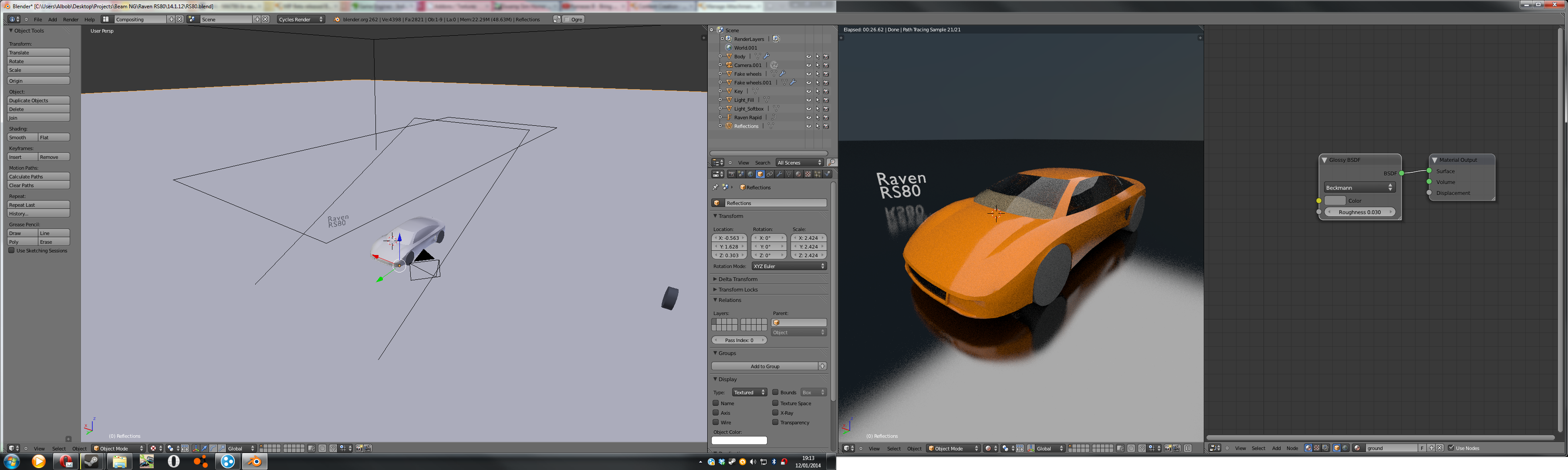Click OpenGL render image camera icon, left viewport
This screenshot has width=1568, height=470.
[359, 448]
